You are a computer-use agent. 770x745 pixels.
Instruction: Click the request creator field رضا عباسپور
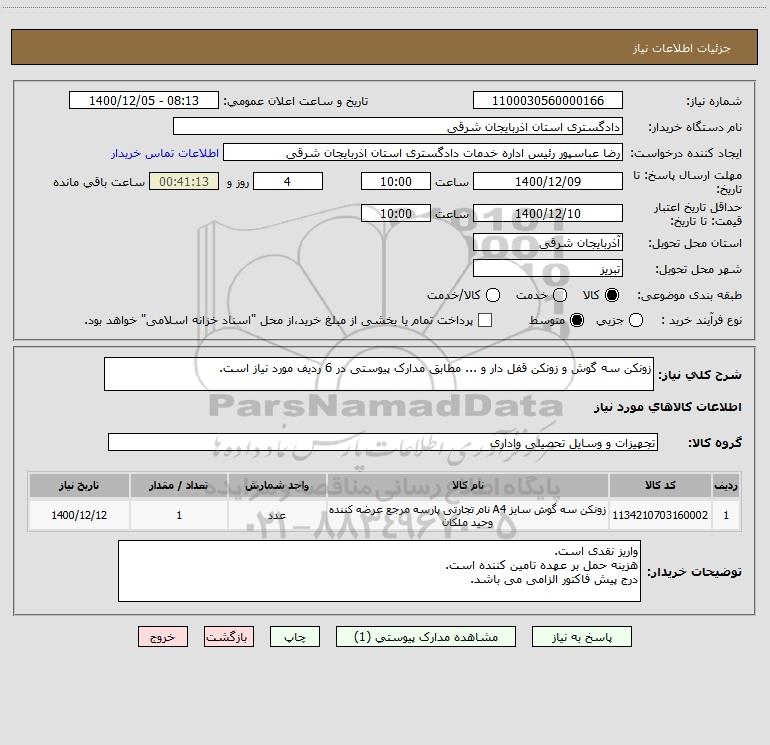coord(423,153)
